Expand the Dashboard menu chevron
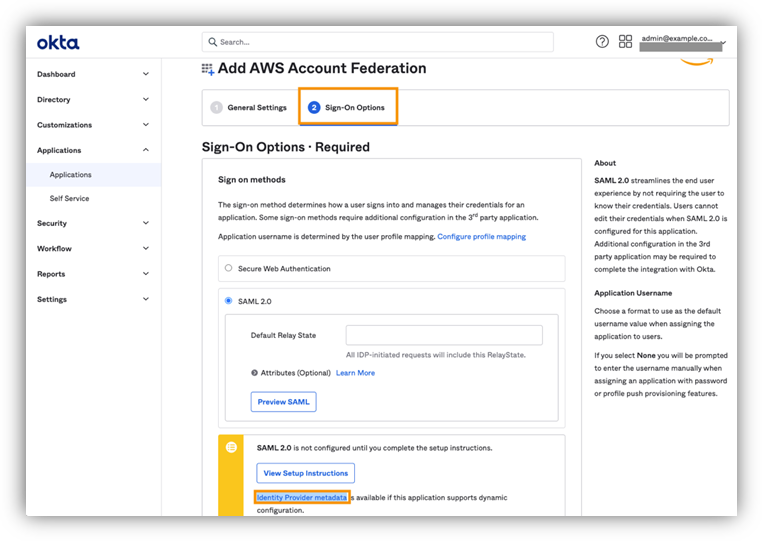 click(x=146, y=74)
